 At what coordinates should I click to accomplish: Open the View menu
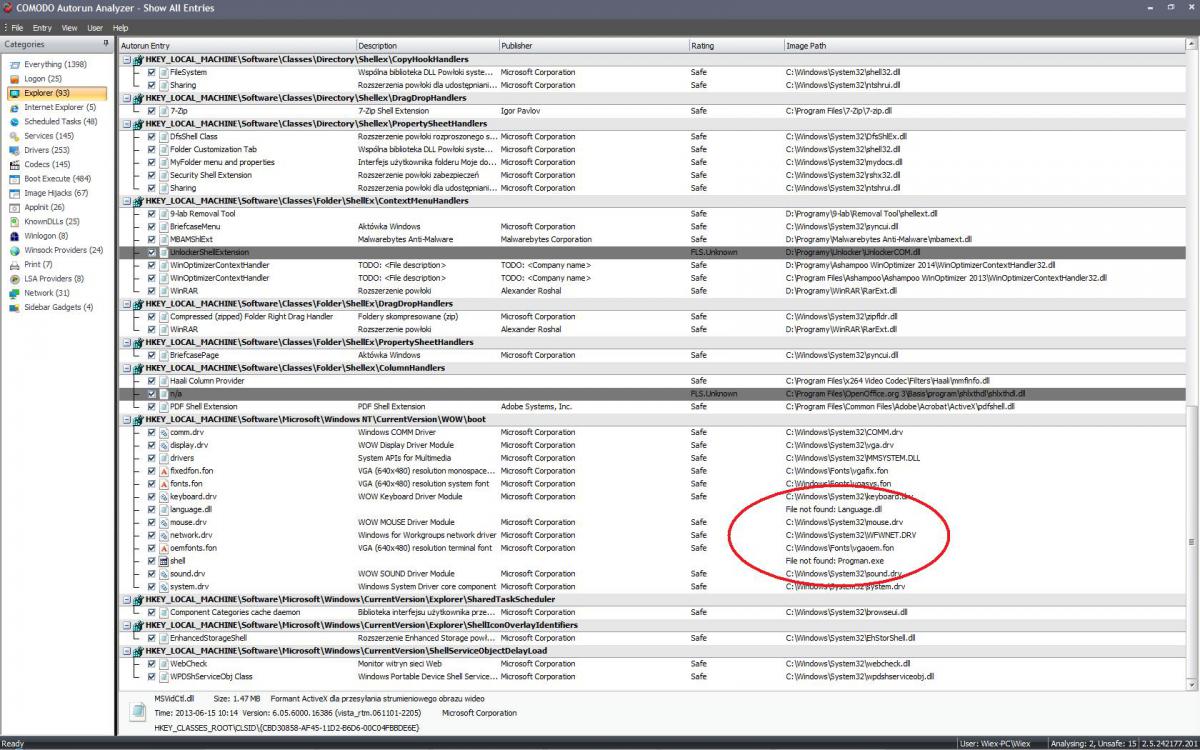[x=69, y=28]
